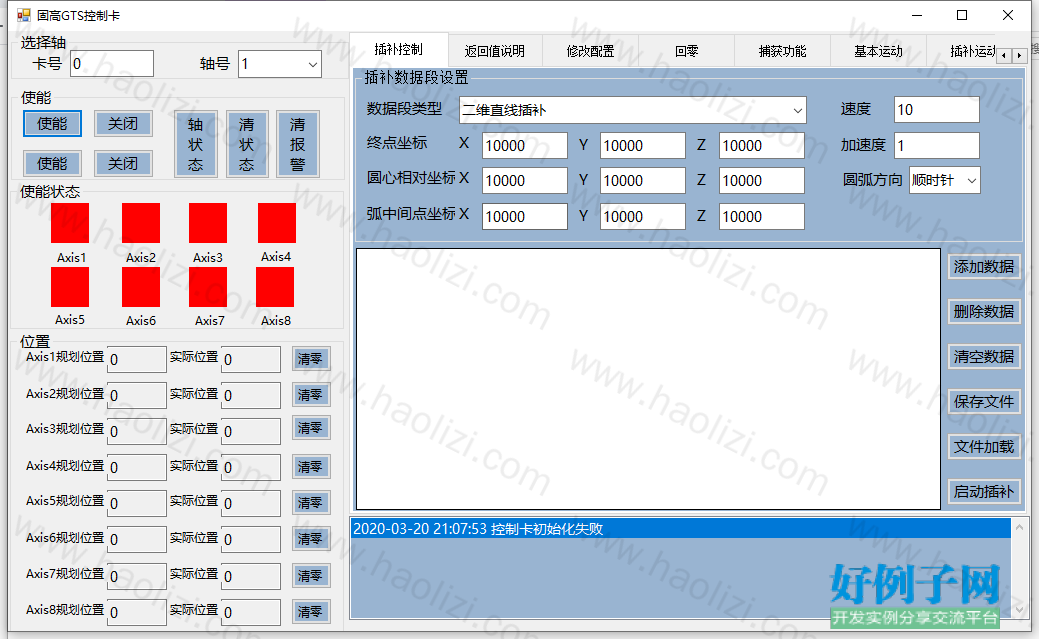Click the Axis1 red status indicator

pos(70,223)
